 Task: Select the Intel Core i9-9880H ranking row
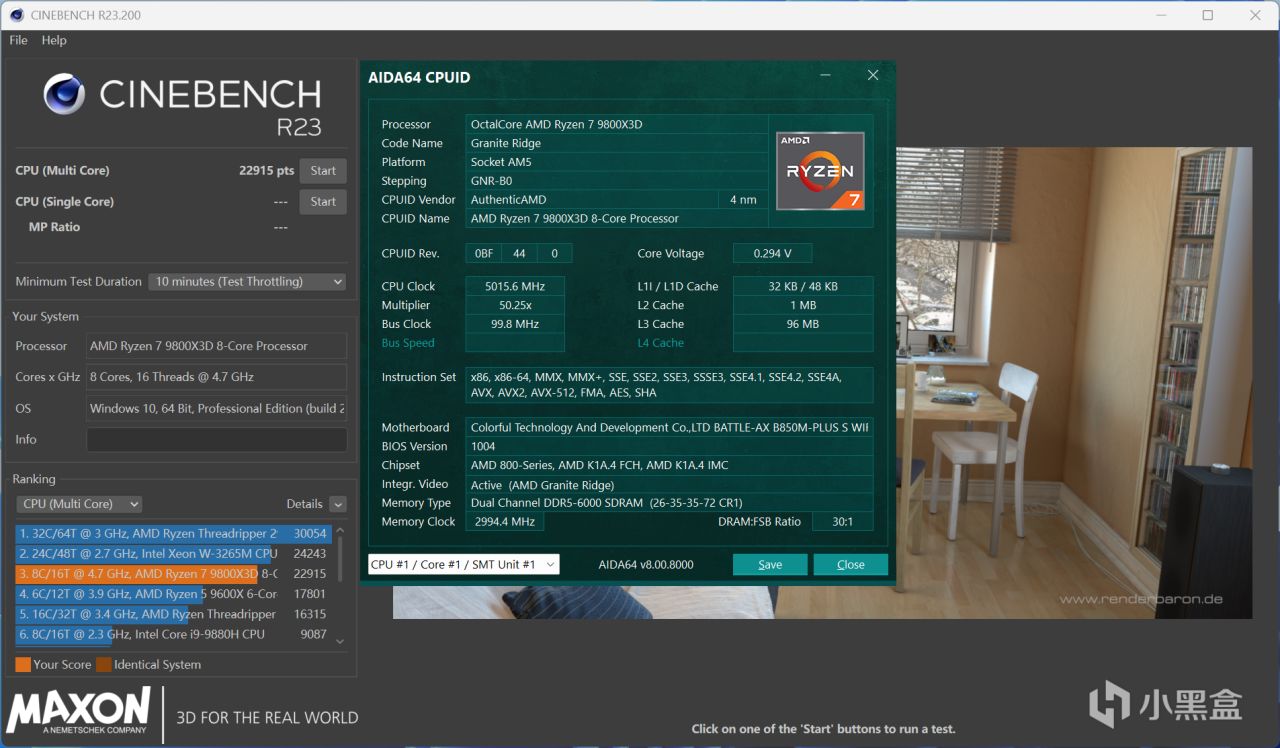pos(173,634)
